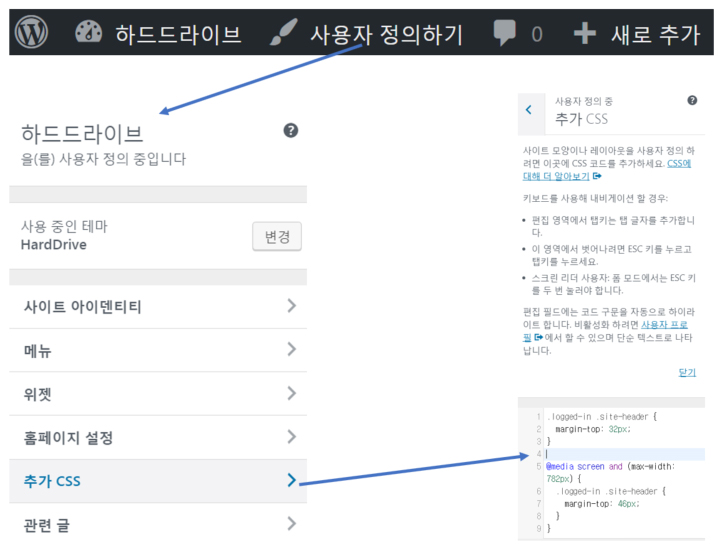Open the 메뉴 section
The width and height of the screenshot is (722, 552).
[158, 350]
